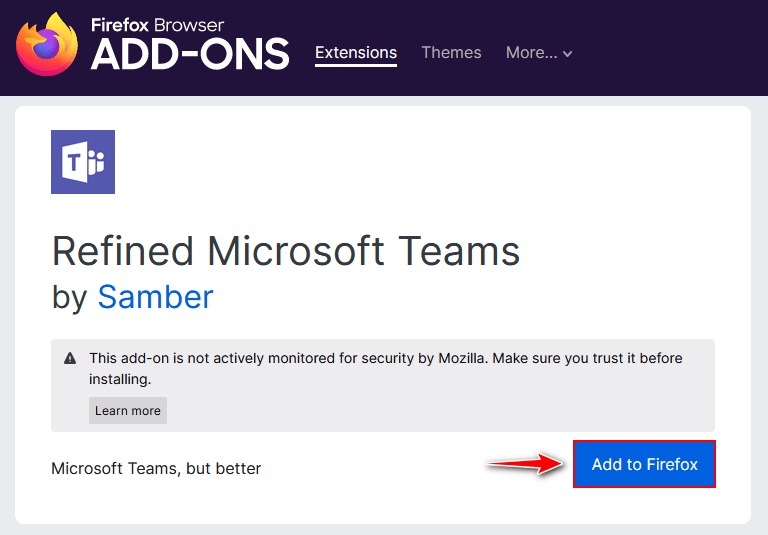Open the Themes tab
The height and width of the screenshot is (535, 768).
pyautogui.click(x=451, y=52)
